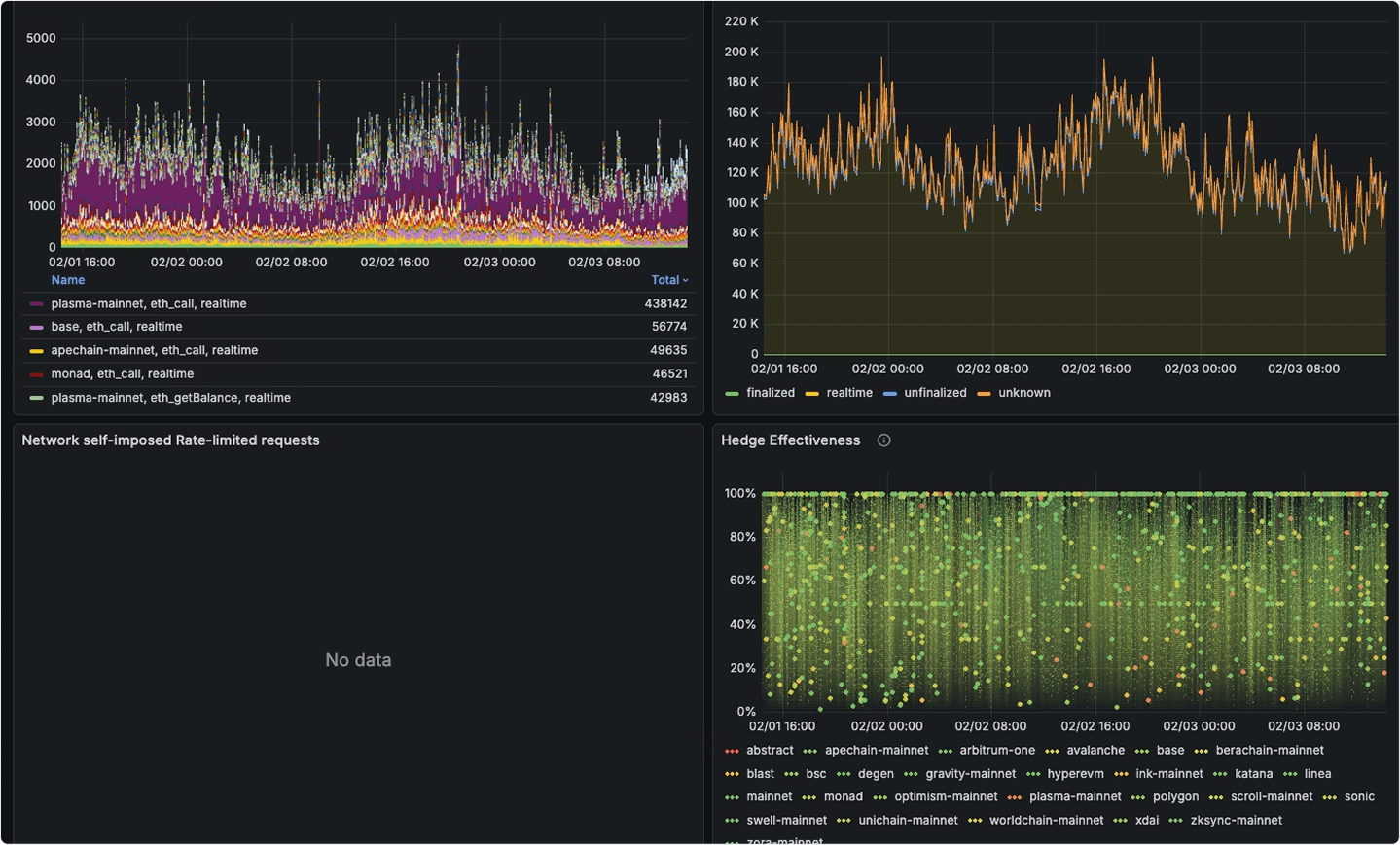Open the Hedge Effectiveness info tooltip icon
The width and height of the screenshot is (1400, 845).
[883, 440]
